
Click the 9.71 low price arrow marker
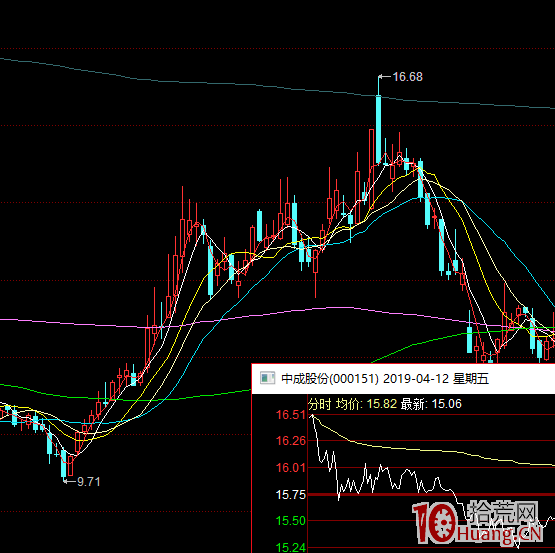[x=82, y=481]
